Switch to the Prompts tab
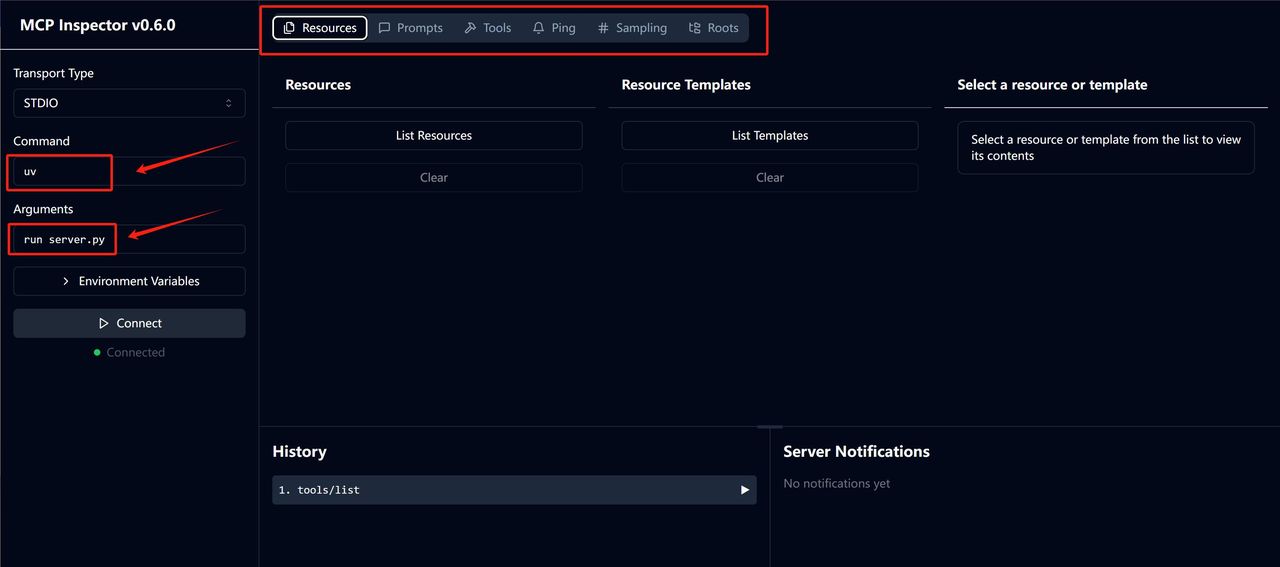Viewport: 1280px width, 567px height. [410, 28]
